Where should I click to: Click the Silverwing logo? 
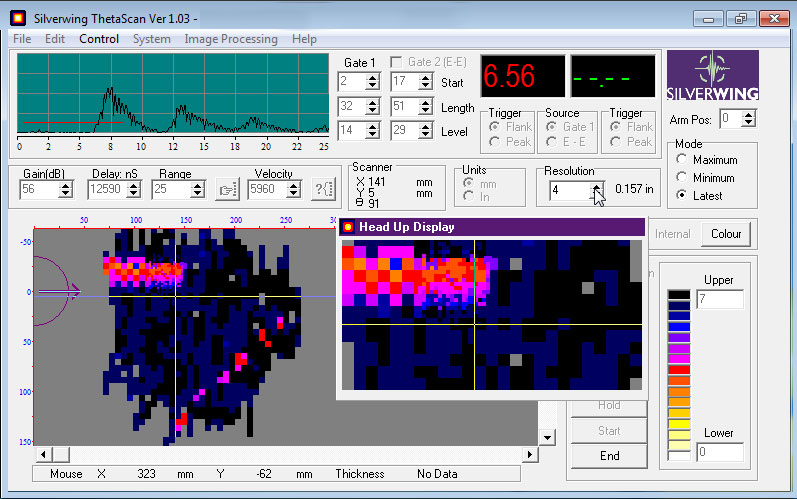712,77
